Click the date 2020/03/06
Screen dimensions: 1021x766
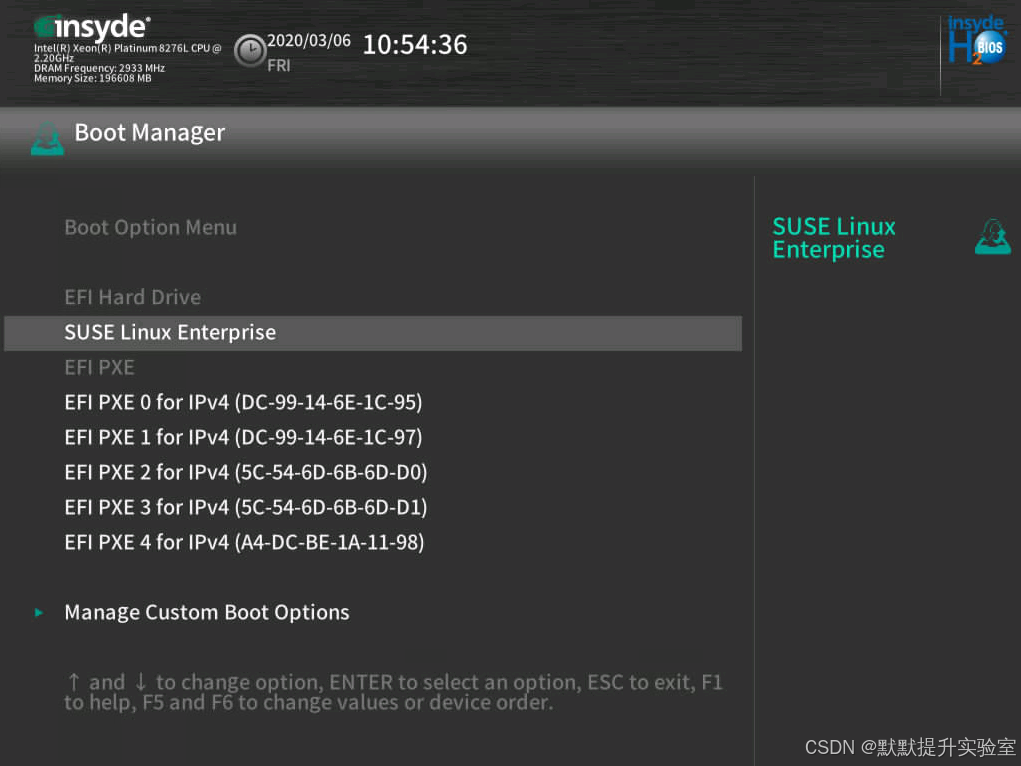coord(309,40)
